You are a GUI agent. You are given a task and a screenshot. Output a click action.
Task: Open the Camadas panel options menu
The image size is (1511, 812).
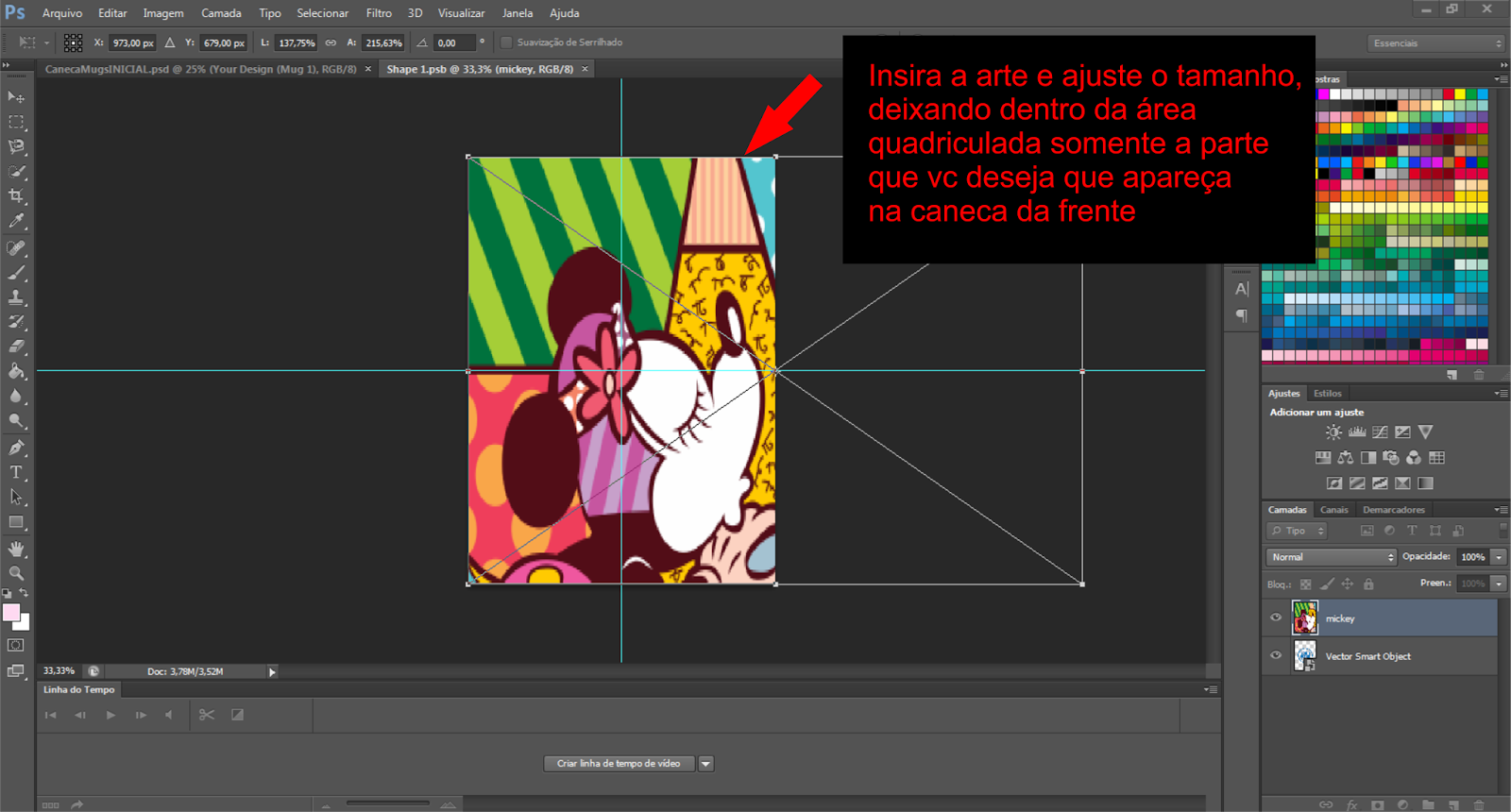[x=1501, y=510]
